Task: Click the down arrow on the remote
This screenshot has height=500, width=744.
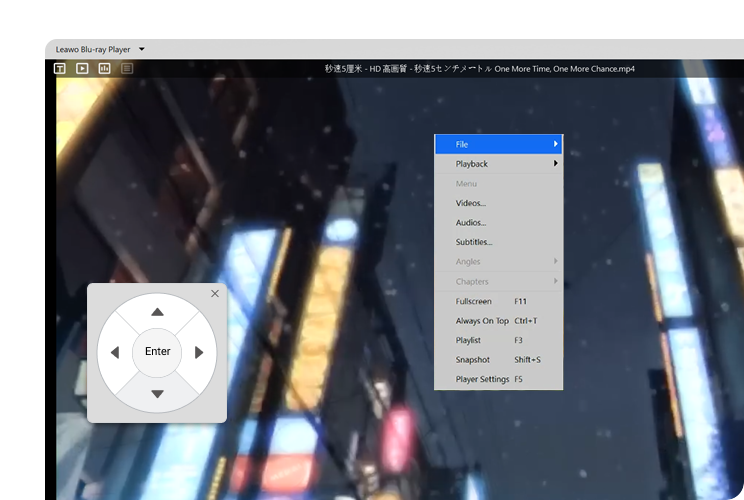Action: (x=158, y=394)
